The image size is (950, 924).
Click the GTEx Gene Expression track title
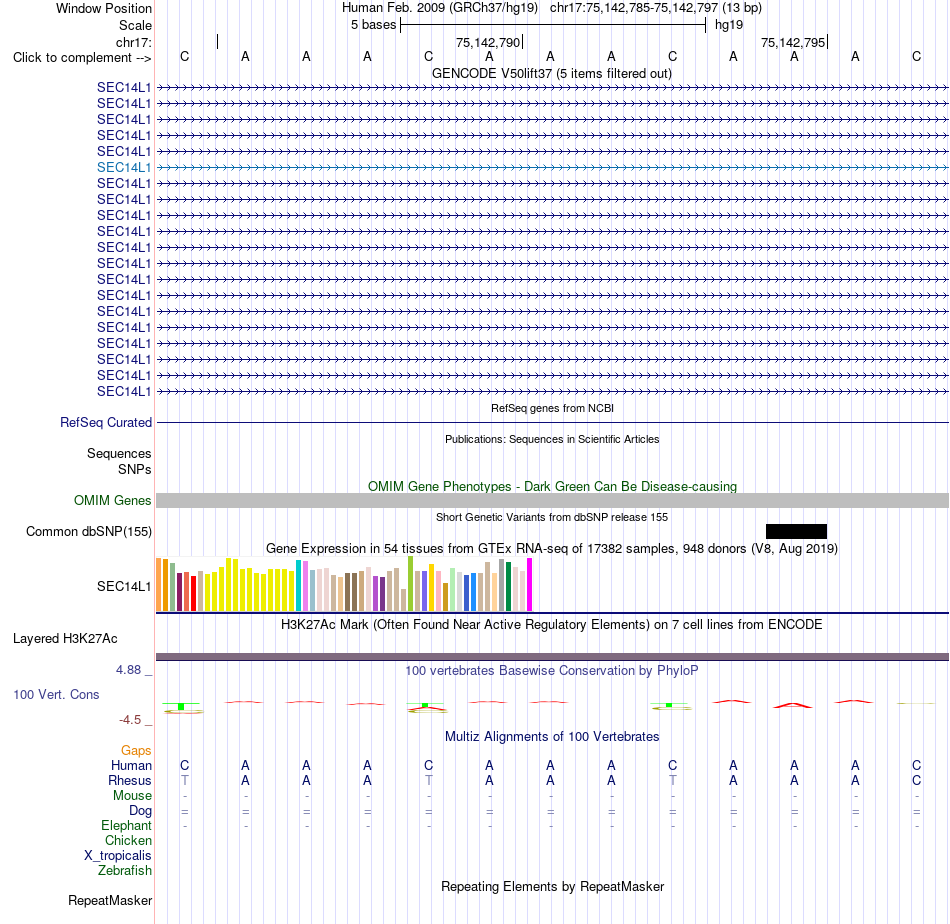[552, 548]
